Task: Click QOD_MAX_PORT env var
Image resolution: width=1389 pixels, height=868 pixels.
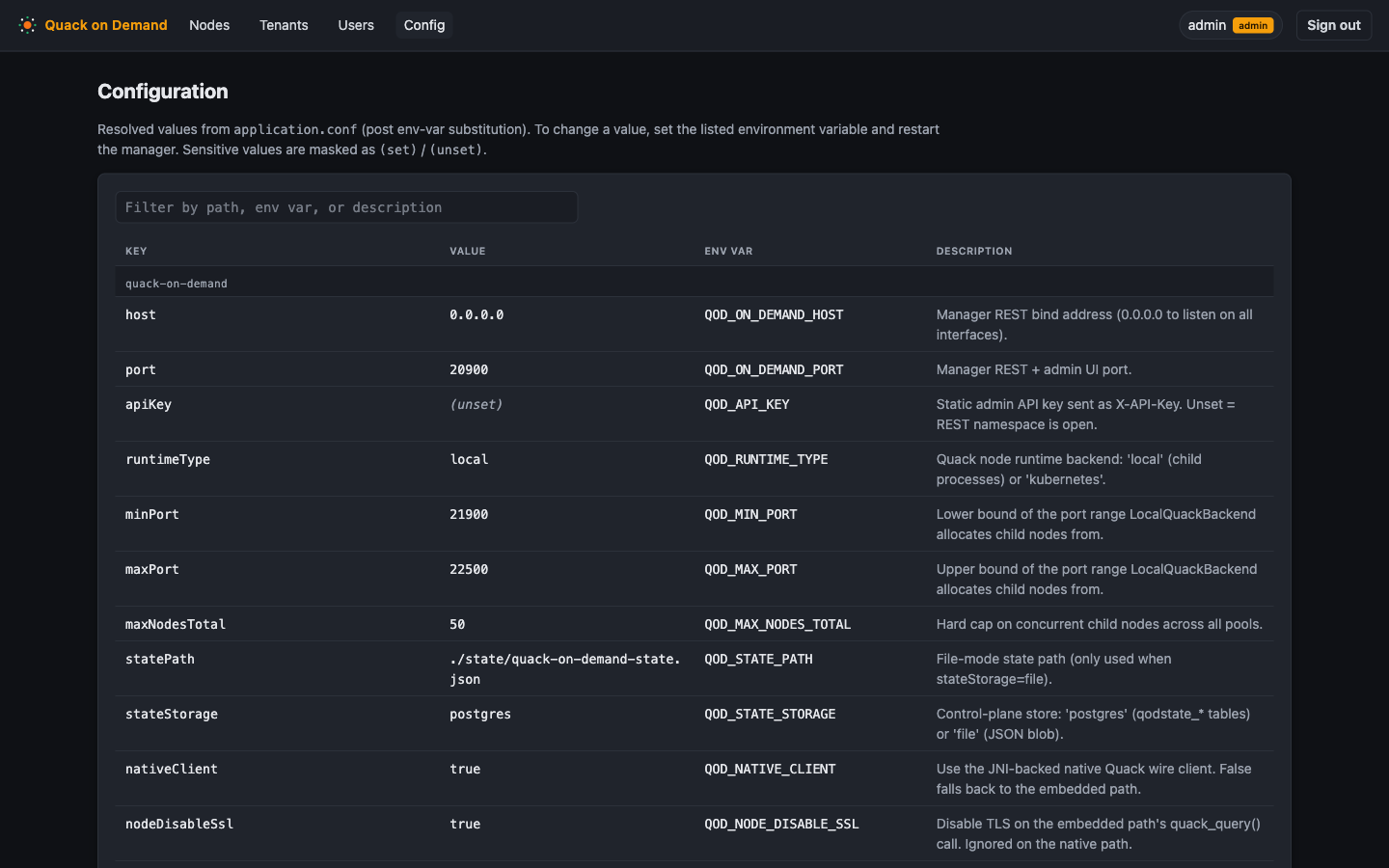Action: pyautogui.click(x=750, y=569)
